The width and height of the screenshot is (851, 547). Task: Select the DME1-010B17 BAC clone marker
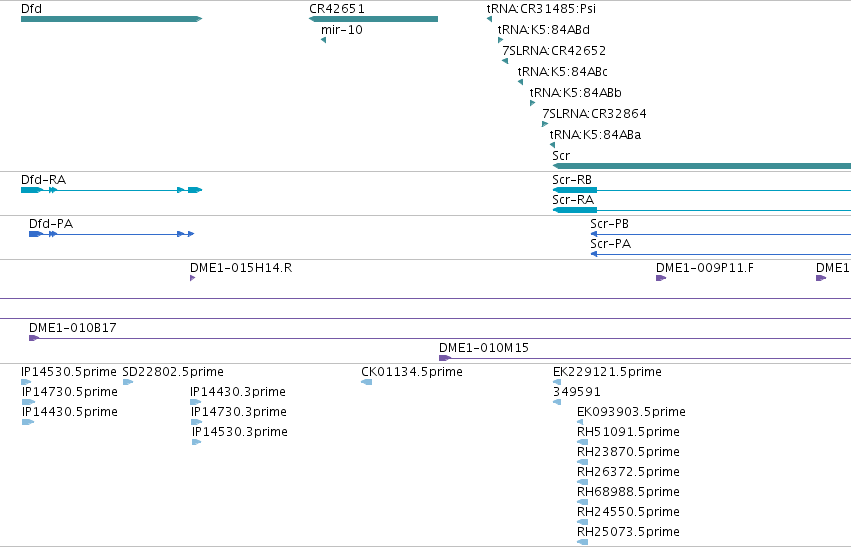tap(34, 338)
